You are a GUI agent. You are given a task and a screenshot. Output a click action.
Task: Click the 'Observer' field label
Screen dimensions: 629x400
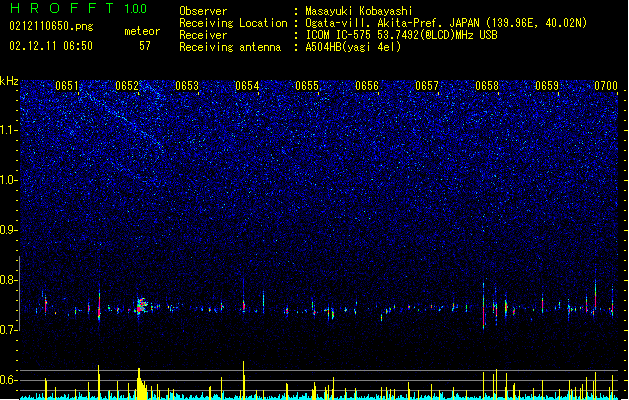203,11
